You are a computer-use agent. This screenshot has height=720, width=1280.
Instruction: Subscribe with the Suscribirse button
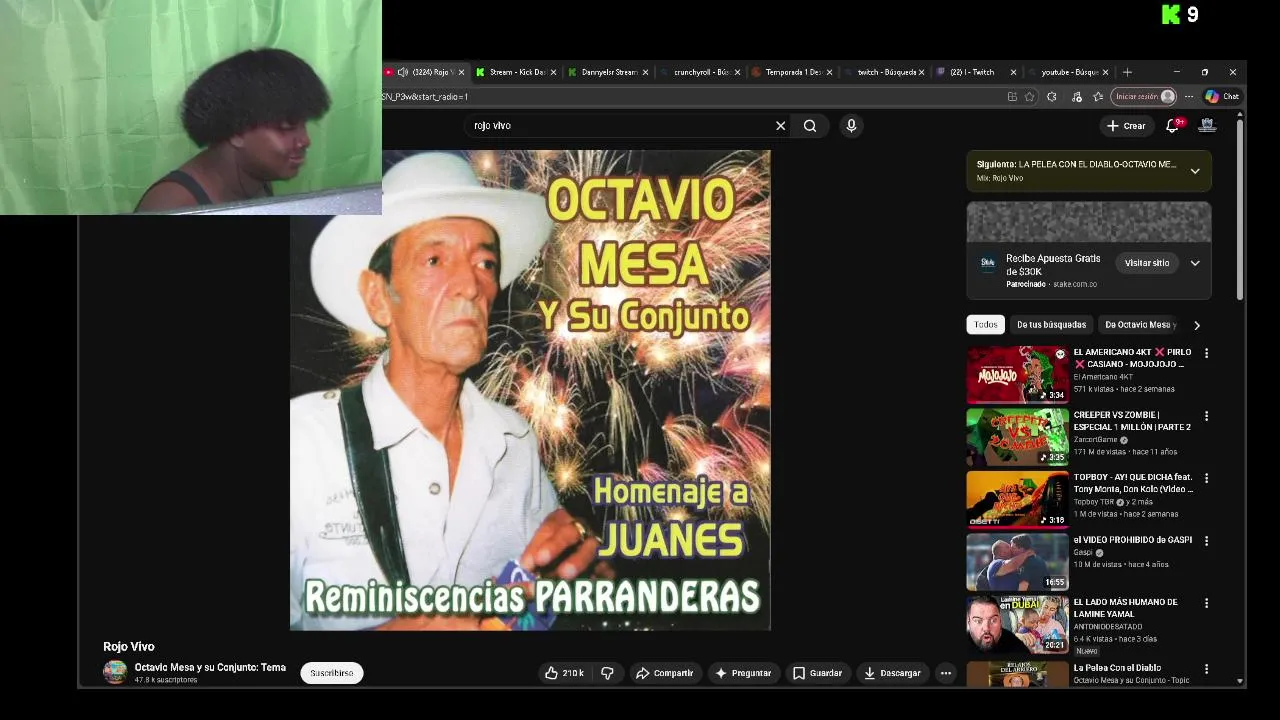[x=332, y=673]
